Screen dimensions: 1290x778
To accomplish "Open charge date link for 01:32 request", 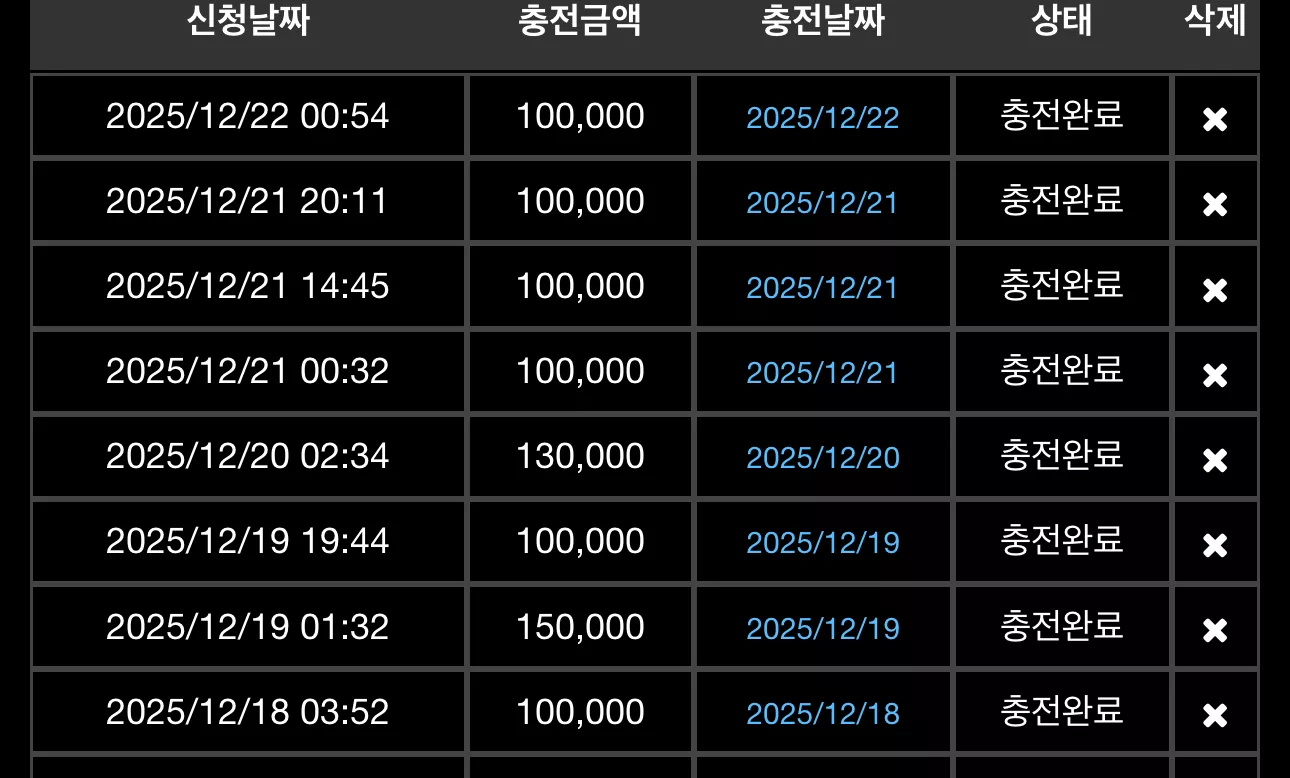I will coord(823,629).
